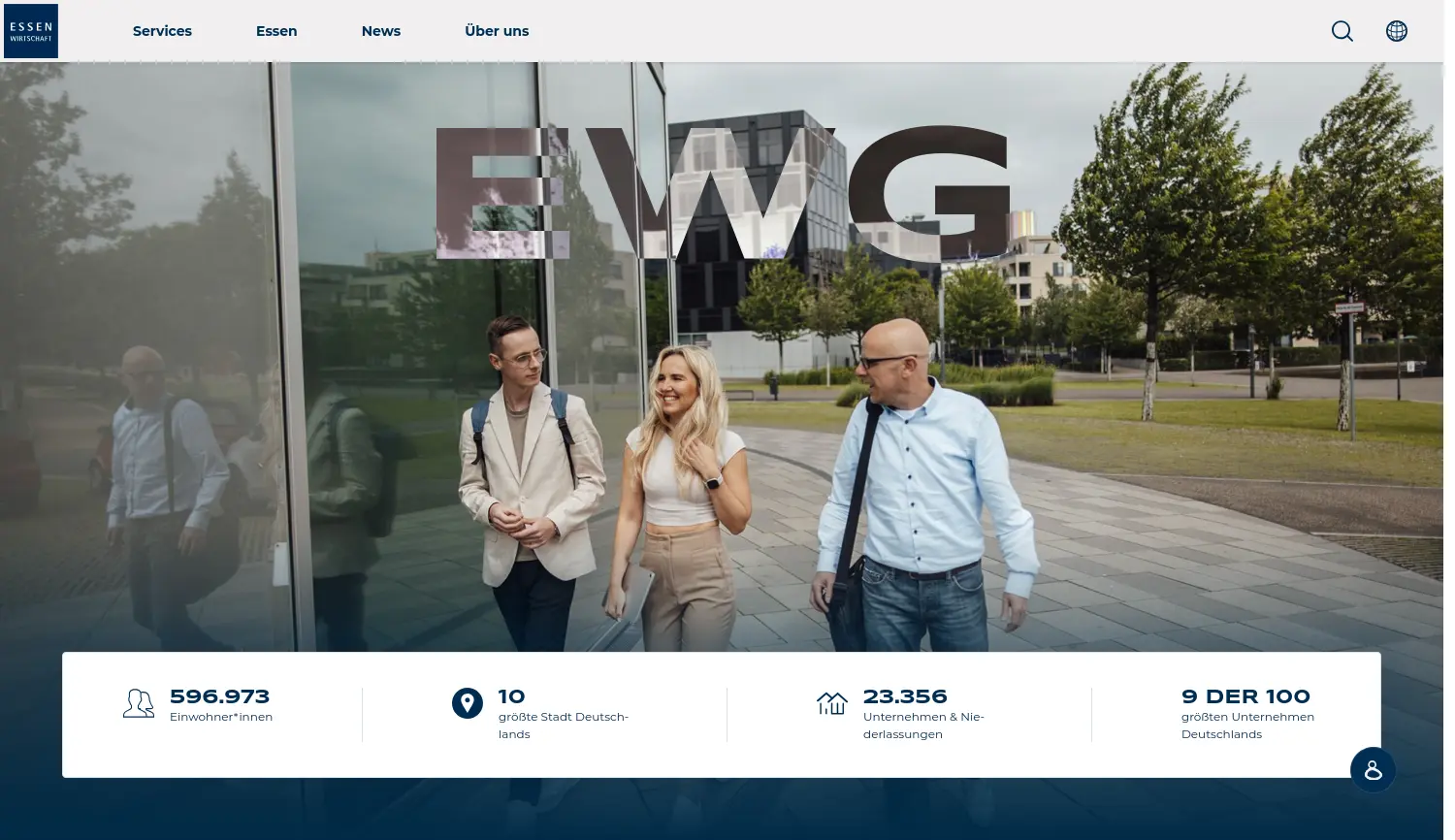
Task: Click the Einwohner*innen label text
Action: coord(221,716)
